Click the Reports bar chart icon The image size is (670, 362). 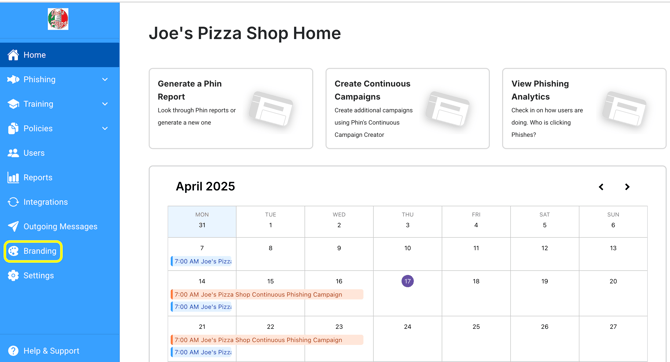(x=13, y=177)
